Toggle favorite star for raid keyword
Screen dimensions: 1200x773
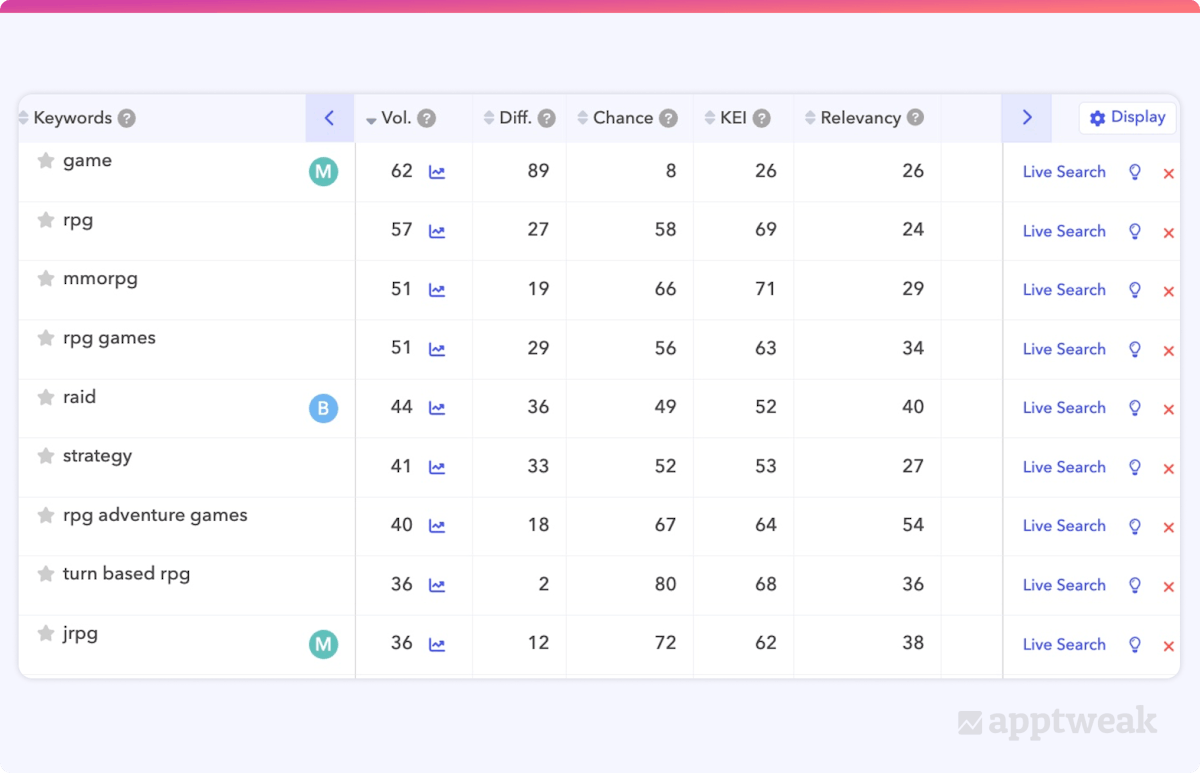pyautogui.click(x=45, y=397)
